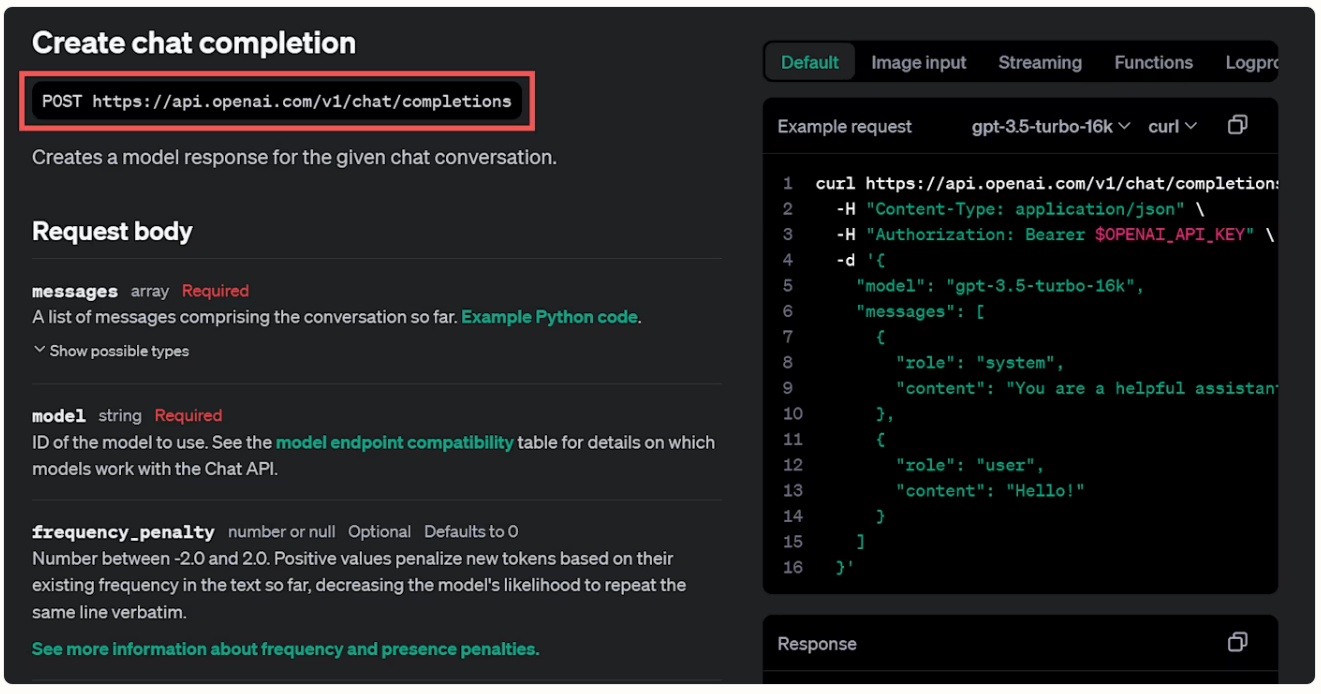1321x694 pixels.
Task: Click the Create chat completion heading
Action: click(194, 43)
